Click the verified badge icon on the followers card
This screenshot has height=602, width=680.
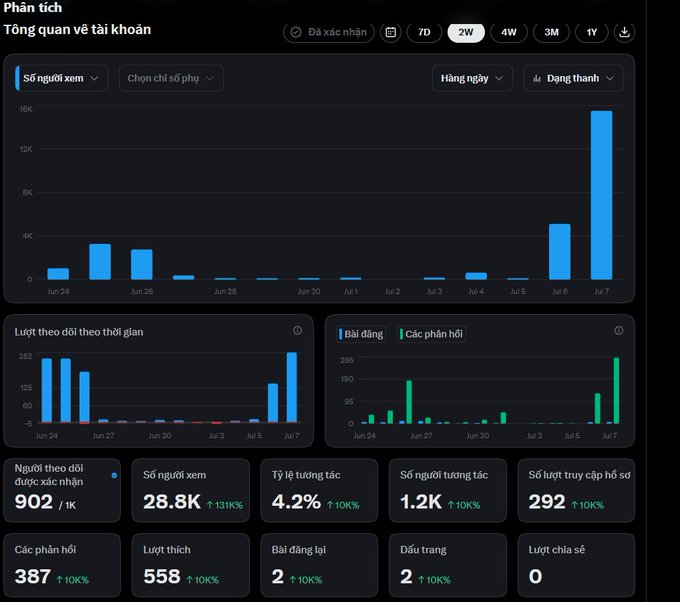(114, 475)
